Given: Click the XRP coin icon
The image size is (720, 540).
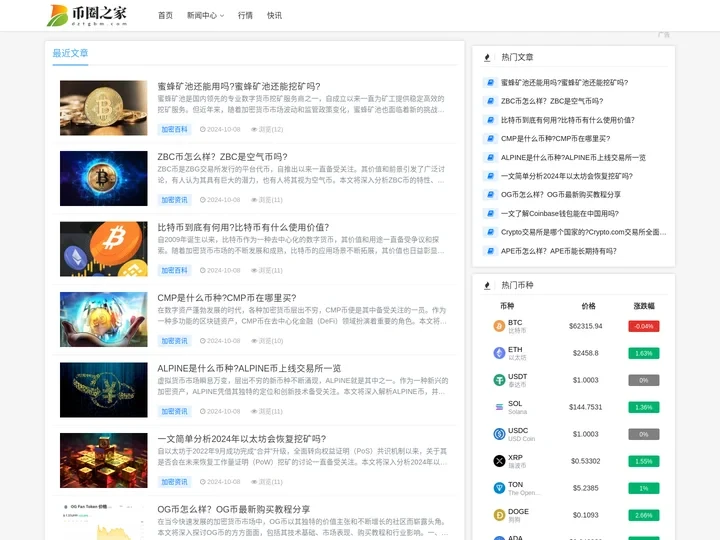Looking at the screenshot, I should pos(499,461).
